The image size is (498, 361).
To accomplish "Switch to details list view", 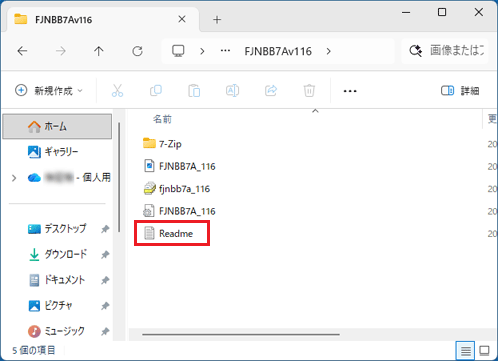I will point(465,350).
